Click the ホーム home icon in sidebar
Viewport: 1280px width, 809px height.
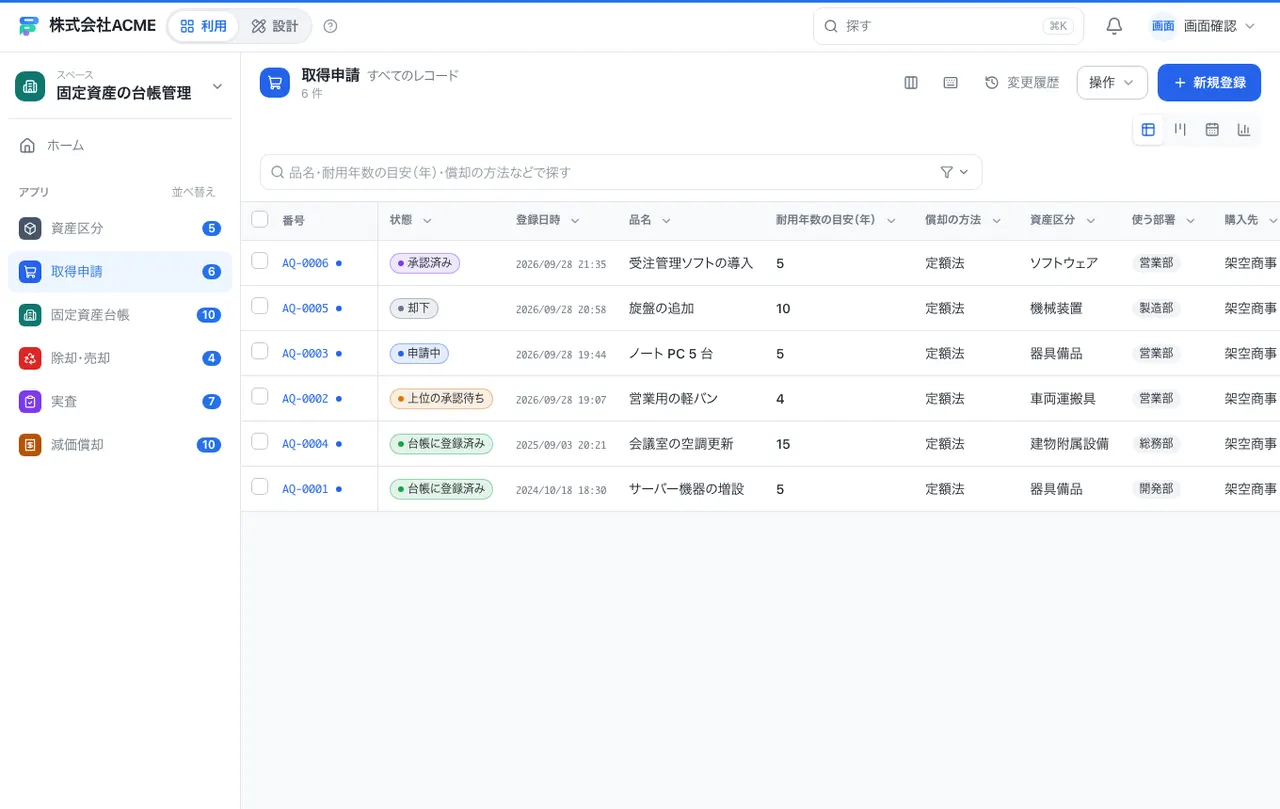(28, 146)
